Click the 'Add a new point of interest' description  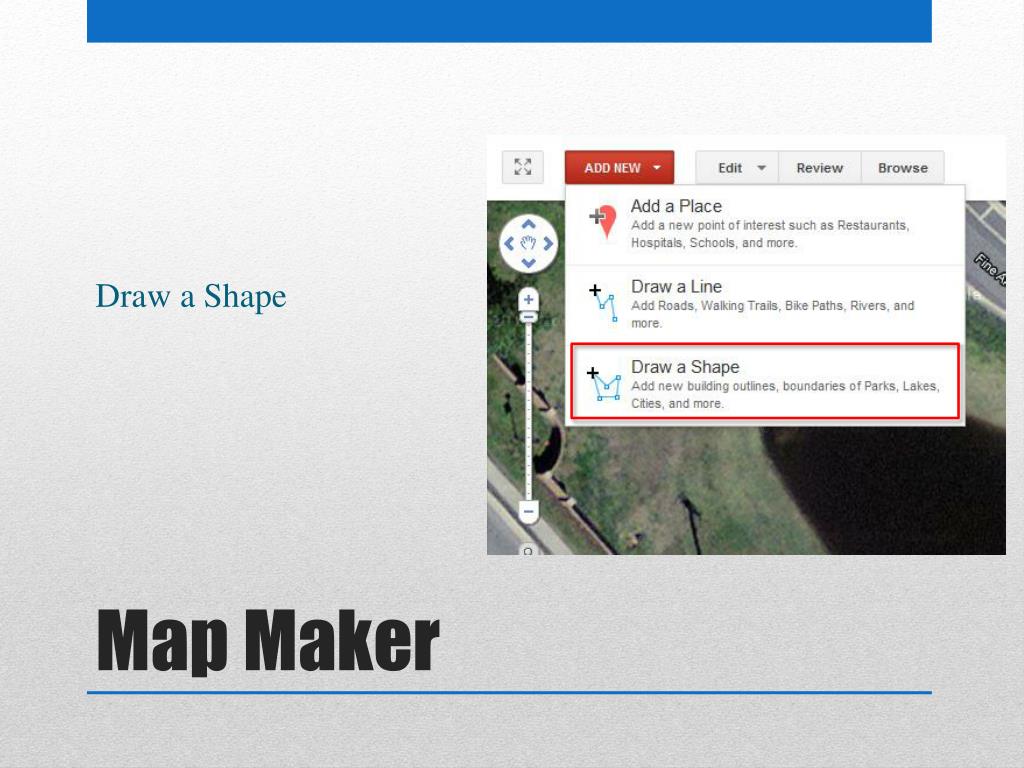coord(770,234)
